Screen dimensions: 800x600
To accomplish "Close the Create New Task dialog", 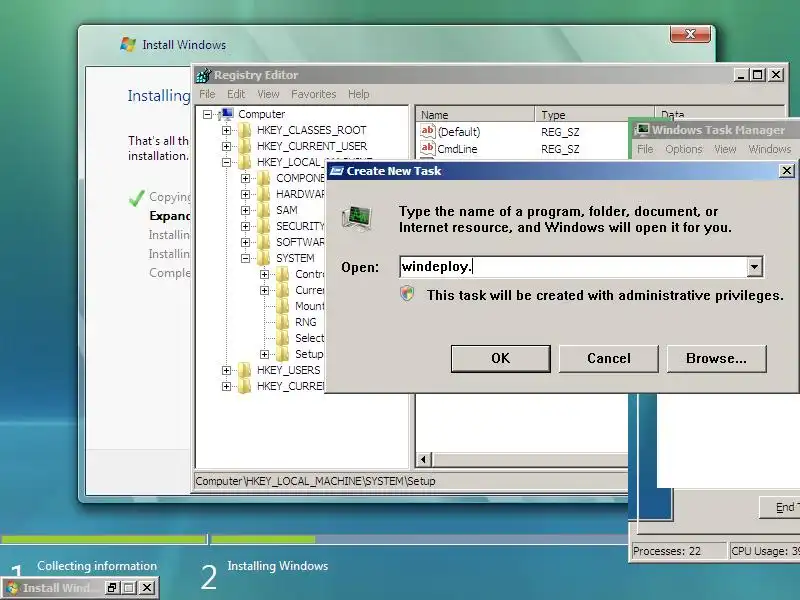I will (787, 170).
